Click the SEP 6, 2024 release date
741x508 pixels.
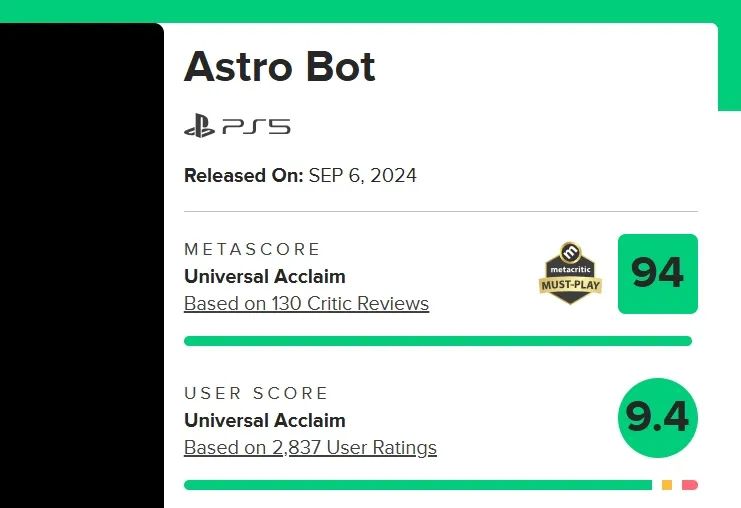coord(362,176)
